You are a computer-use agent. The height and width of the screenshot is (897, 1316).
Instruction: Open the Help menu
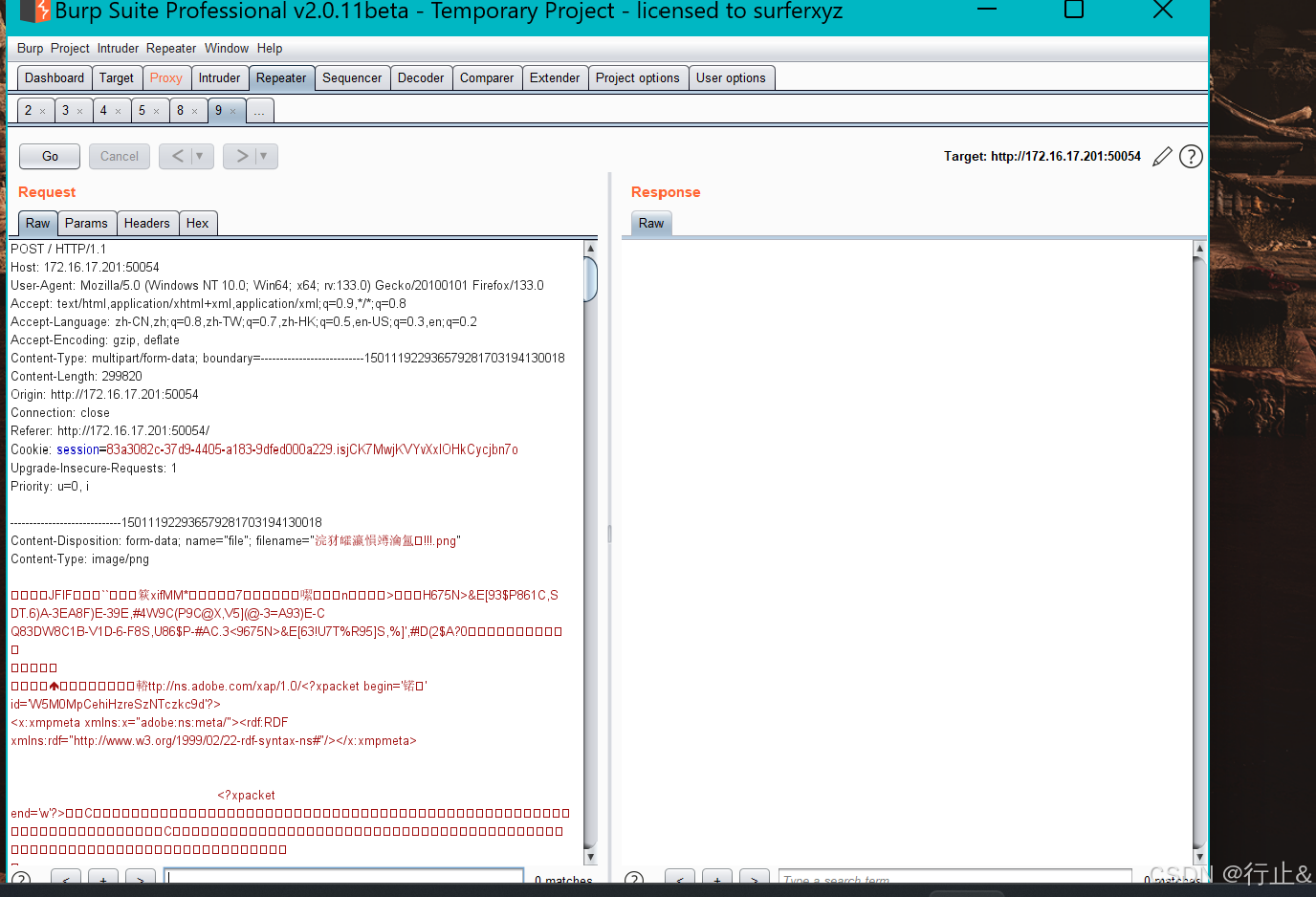click(270, 49)
